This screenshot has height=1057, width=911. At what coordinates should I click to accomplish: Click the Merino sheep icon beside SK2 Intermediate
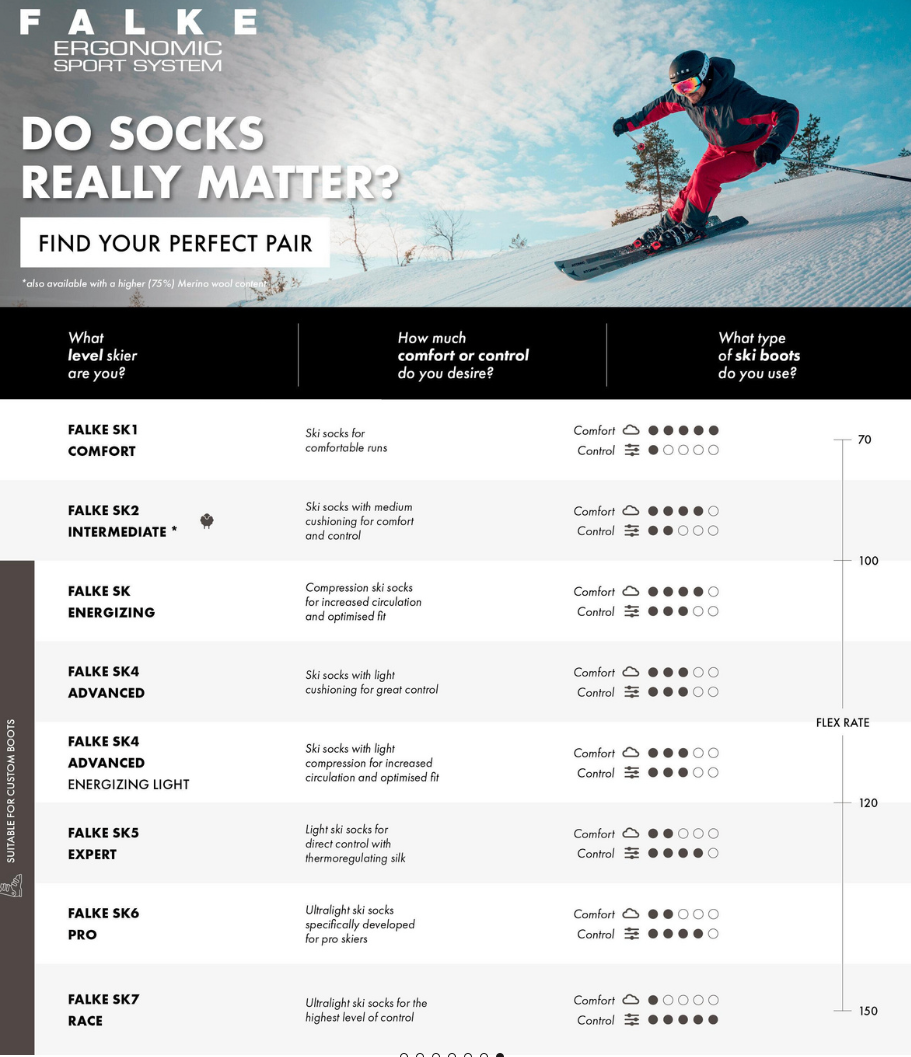point(207,521)
